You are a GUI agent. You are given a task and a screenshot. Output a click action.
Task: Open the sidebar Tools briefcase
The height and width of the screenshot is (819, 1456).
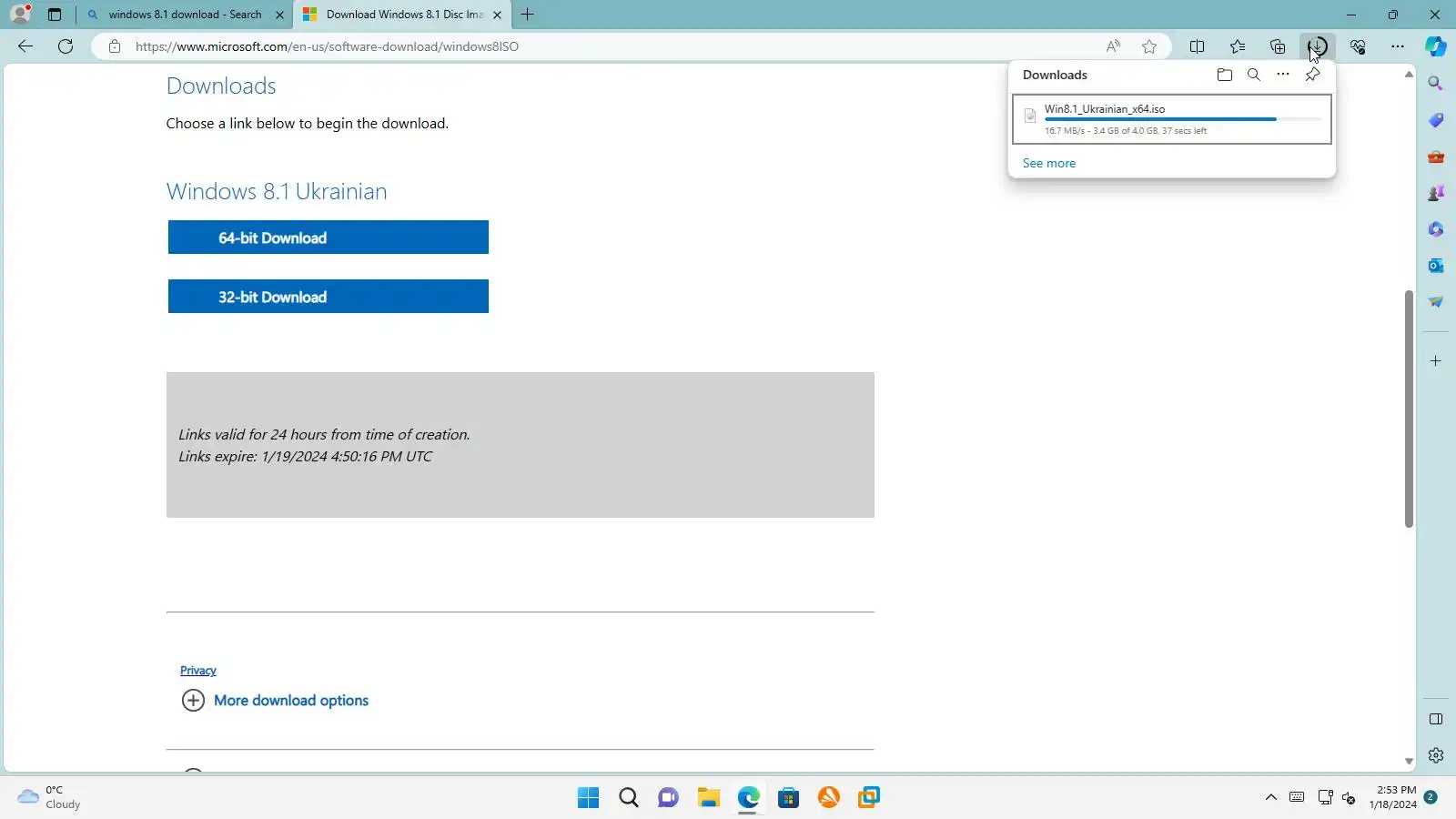pyautogui.click(x=1436, y=157)
